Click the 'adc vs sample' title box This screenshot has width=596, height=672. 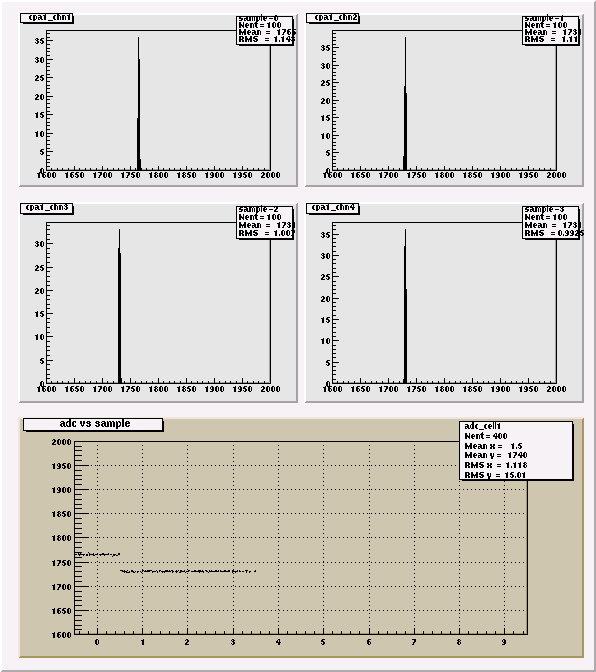click(x=93, y=424)
